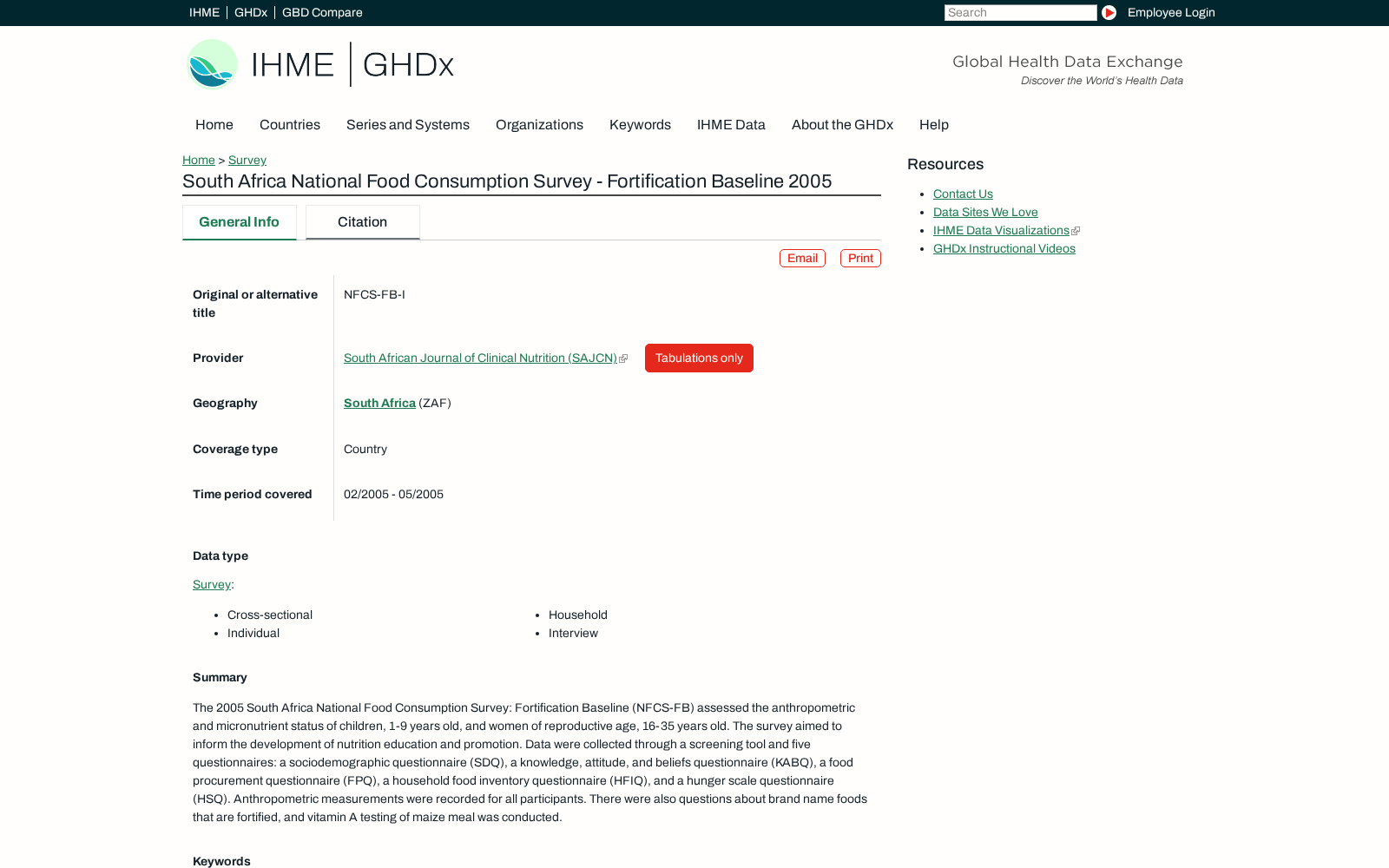Click the search input field
The height and width of the screenshot is (868, 1389).
point(1021,12)
